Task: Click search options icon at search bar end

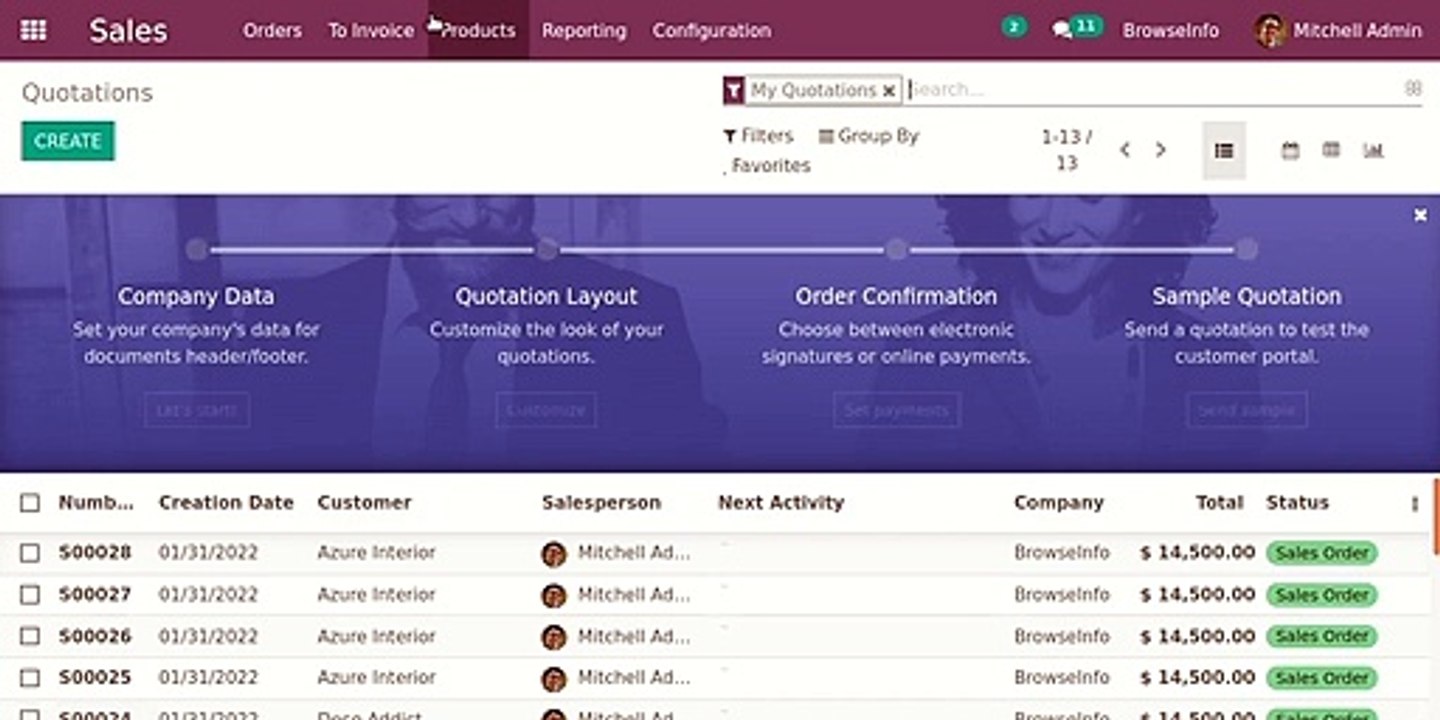Action: [x=1413, y=89]
